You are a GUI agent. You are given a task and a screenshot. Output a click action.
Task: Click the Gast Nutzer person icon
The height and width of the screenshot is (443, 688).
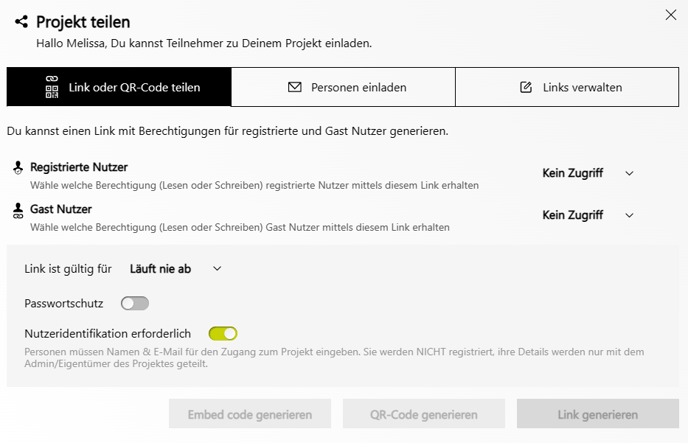pos(18,211)
